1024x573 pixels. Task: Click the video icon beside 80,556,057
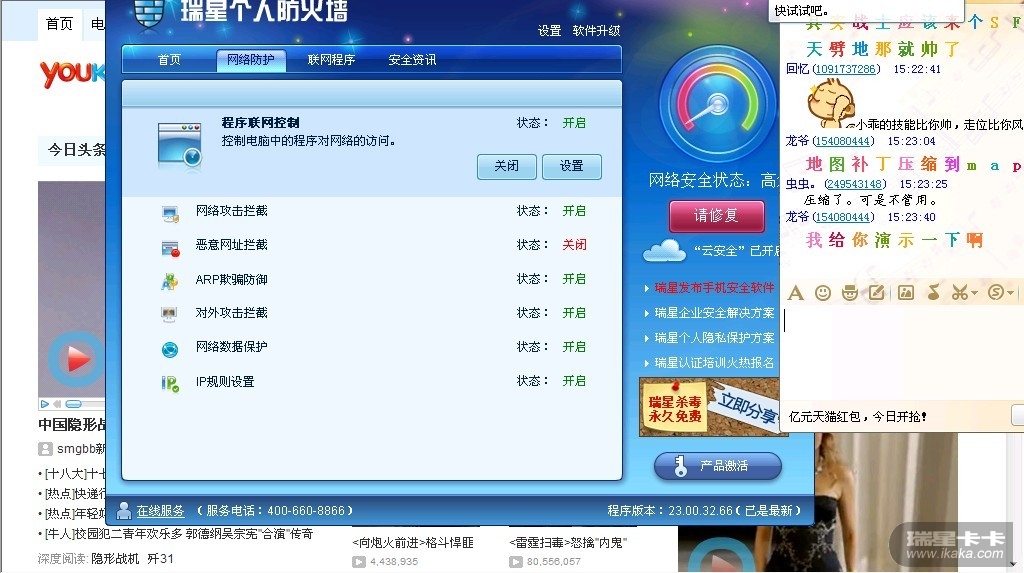[515, 561]
